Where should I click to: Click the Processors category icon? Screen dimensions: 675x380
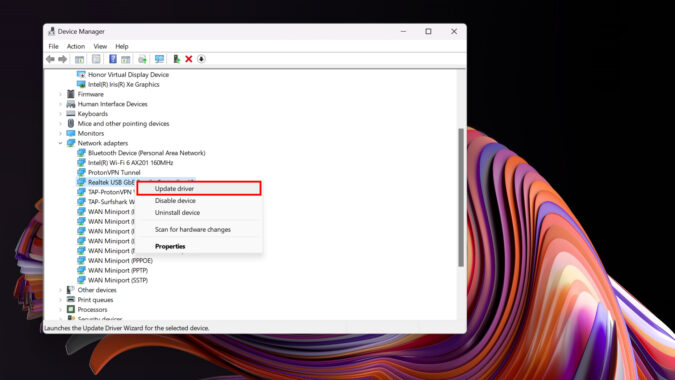[x=71, y=309]
